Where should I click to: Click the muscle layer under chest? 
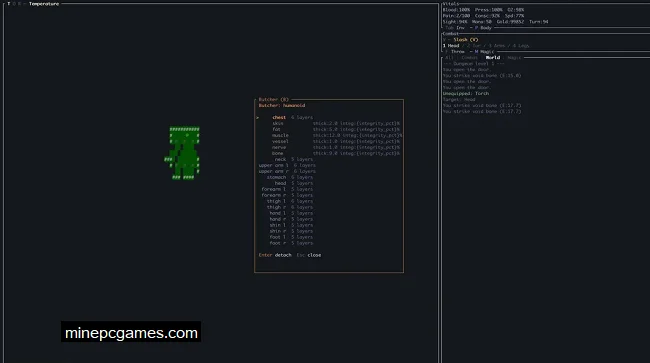pyautogui.click(x=337, y=136)
